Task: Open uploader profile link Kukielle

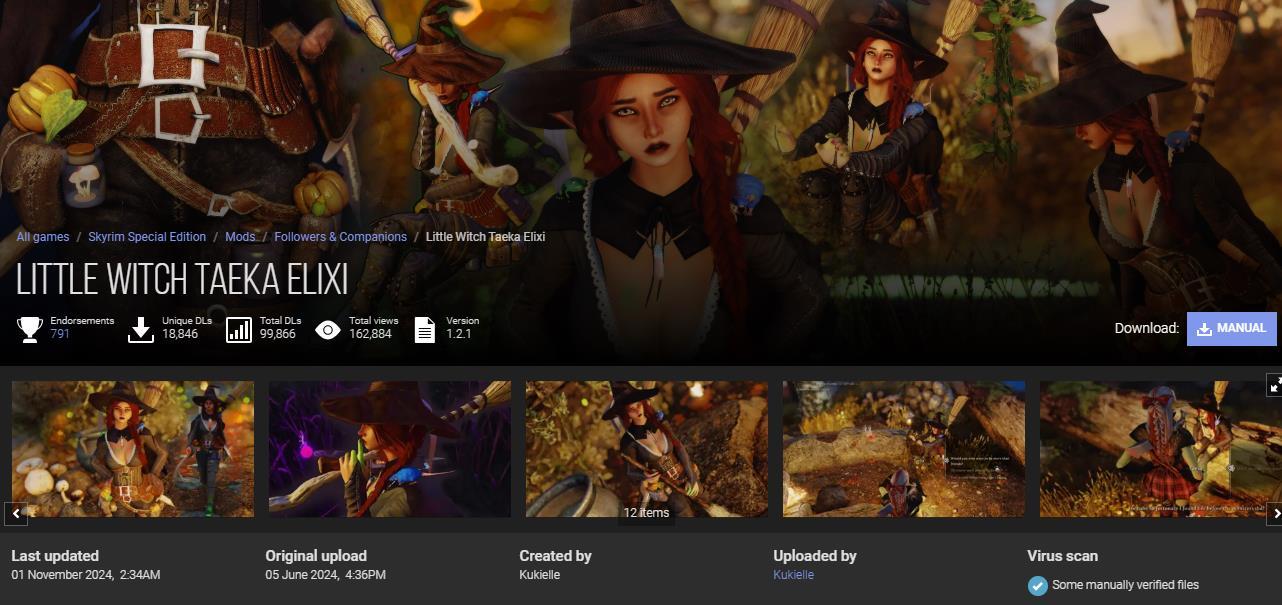Action: tap(793, 575)
